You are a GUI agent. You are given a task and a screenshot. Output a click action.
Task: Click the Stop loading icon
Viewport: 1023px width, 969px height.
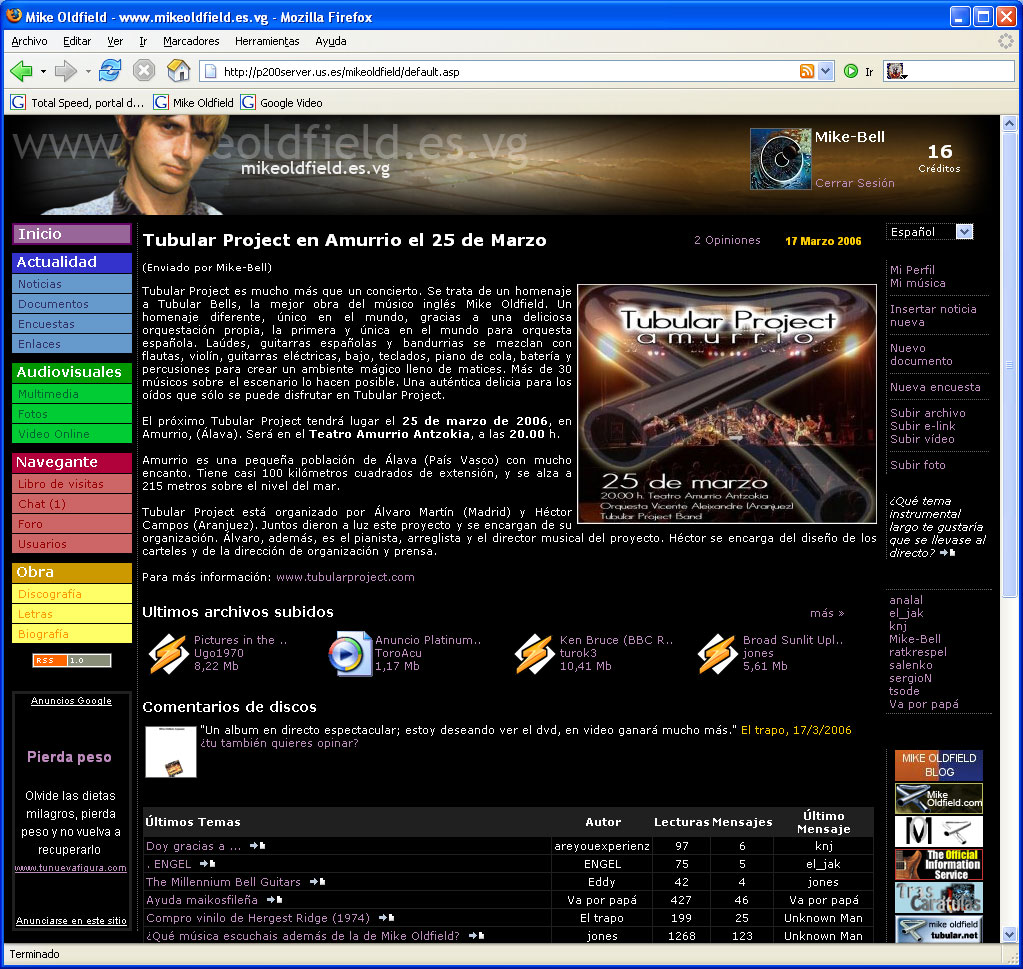[144, 70]
